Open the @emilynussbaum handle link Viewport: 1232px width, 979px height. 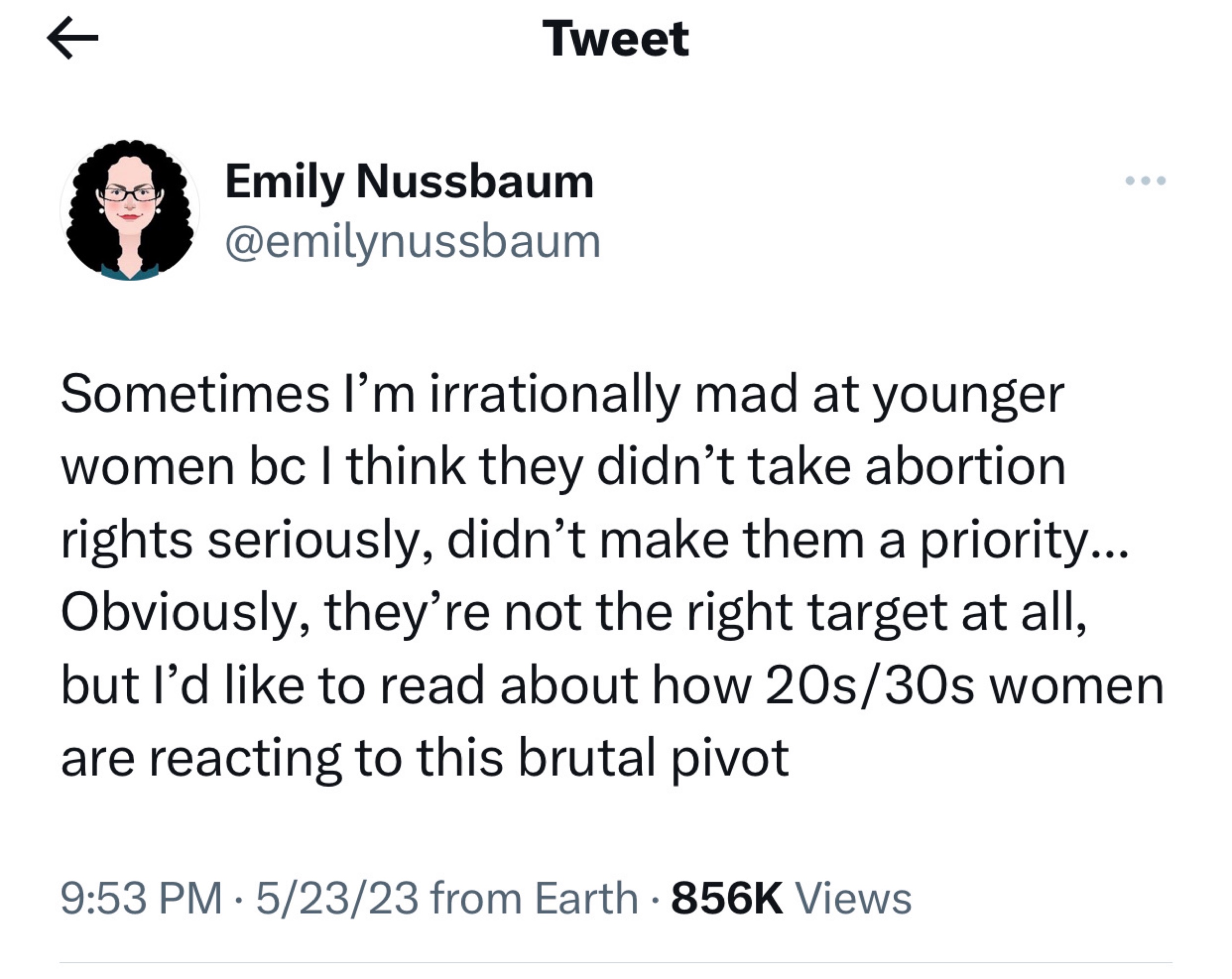[x=413, y=242]
